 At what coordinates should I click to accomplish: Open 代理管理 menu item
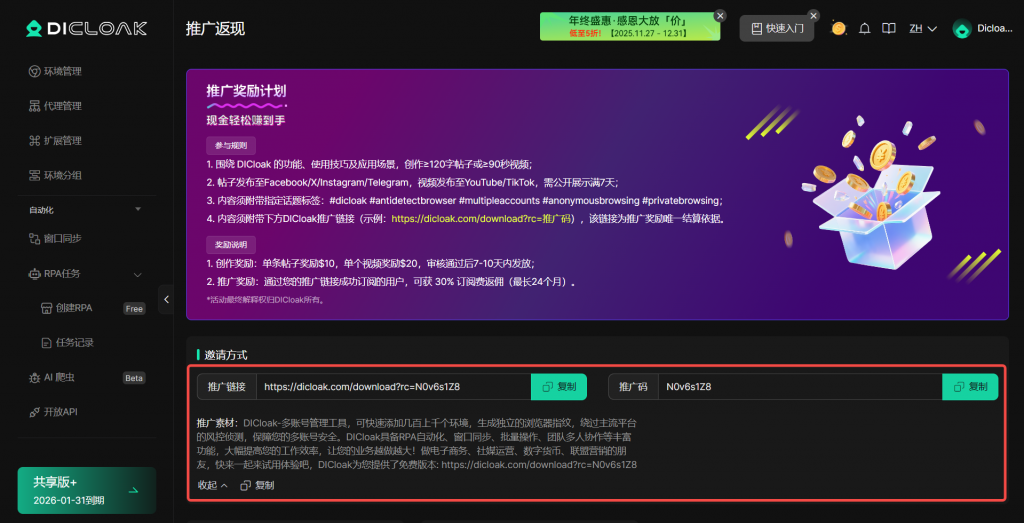coord(62,106)
